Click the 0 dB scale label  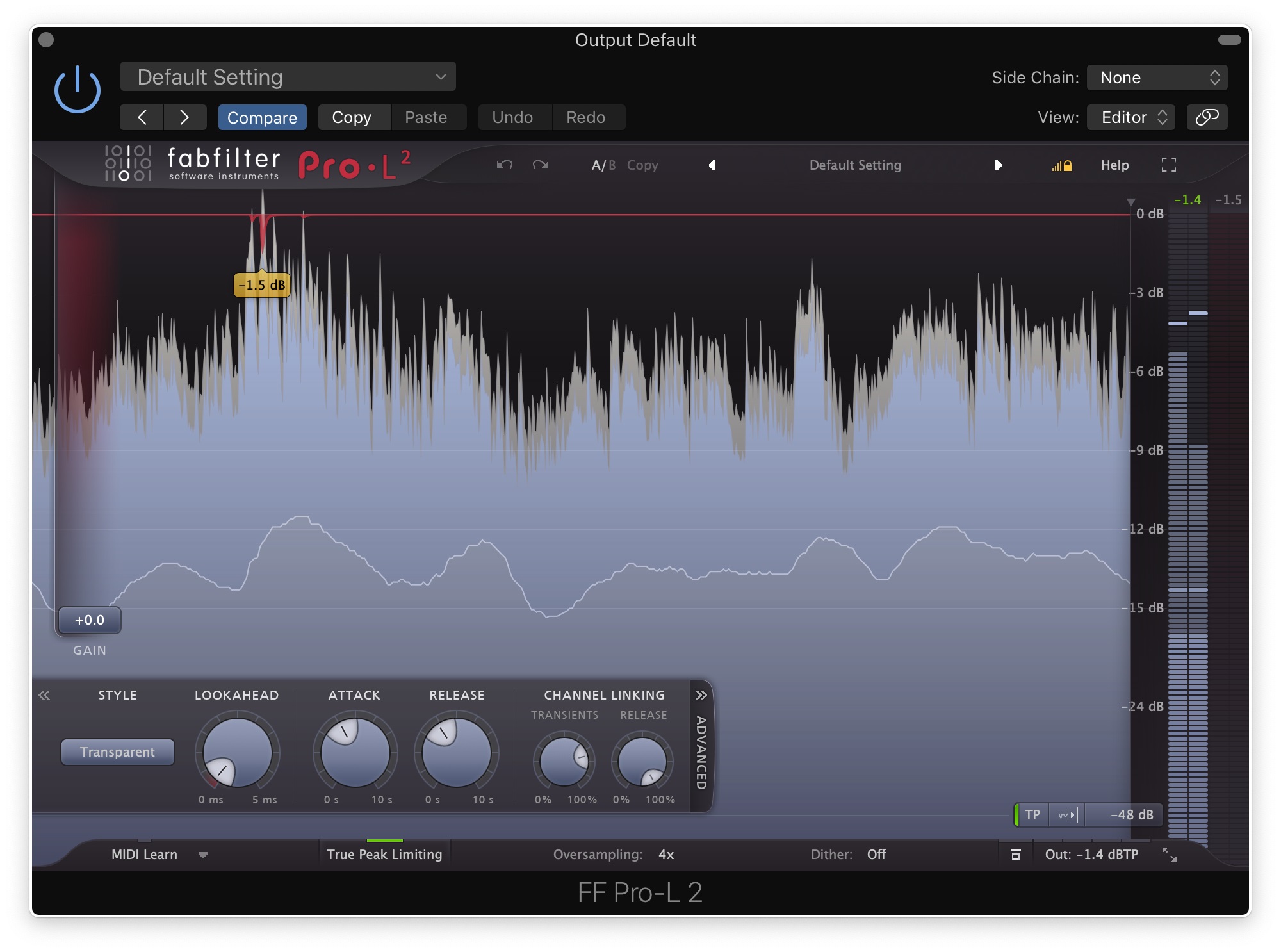tap(1150, 214)
